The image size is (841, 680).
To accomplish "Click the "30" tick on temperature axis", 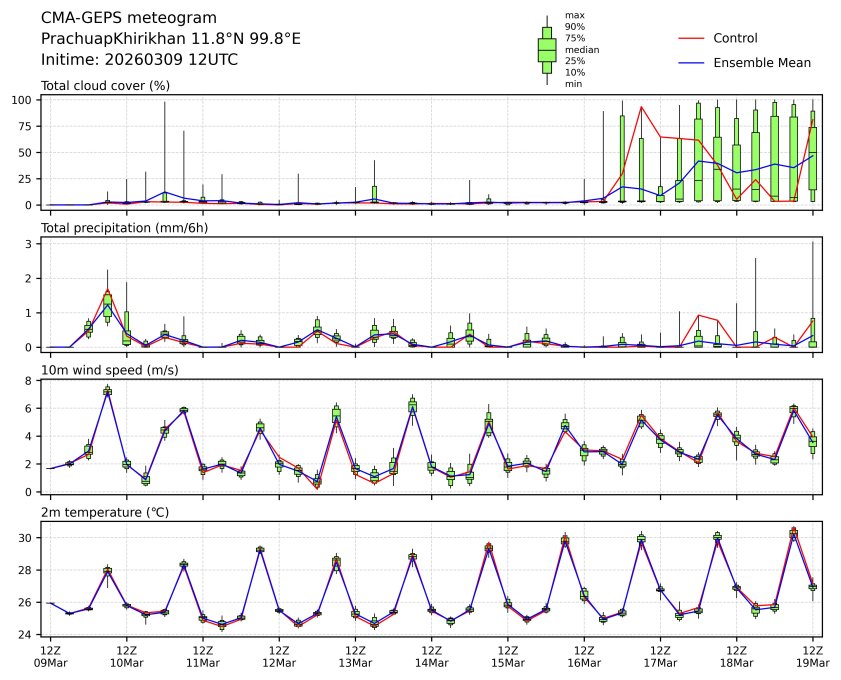I will coord(30,538).
